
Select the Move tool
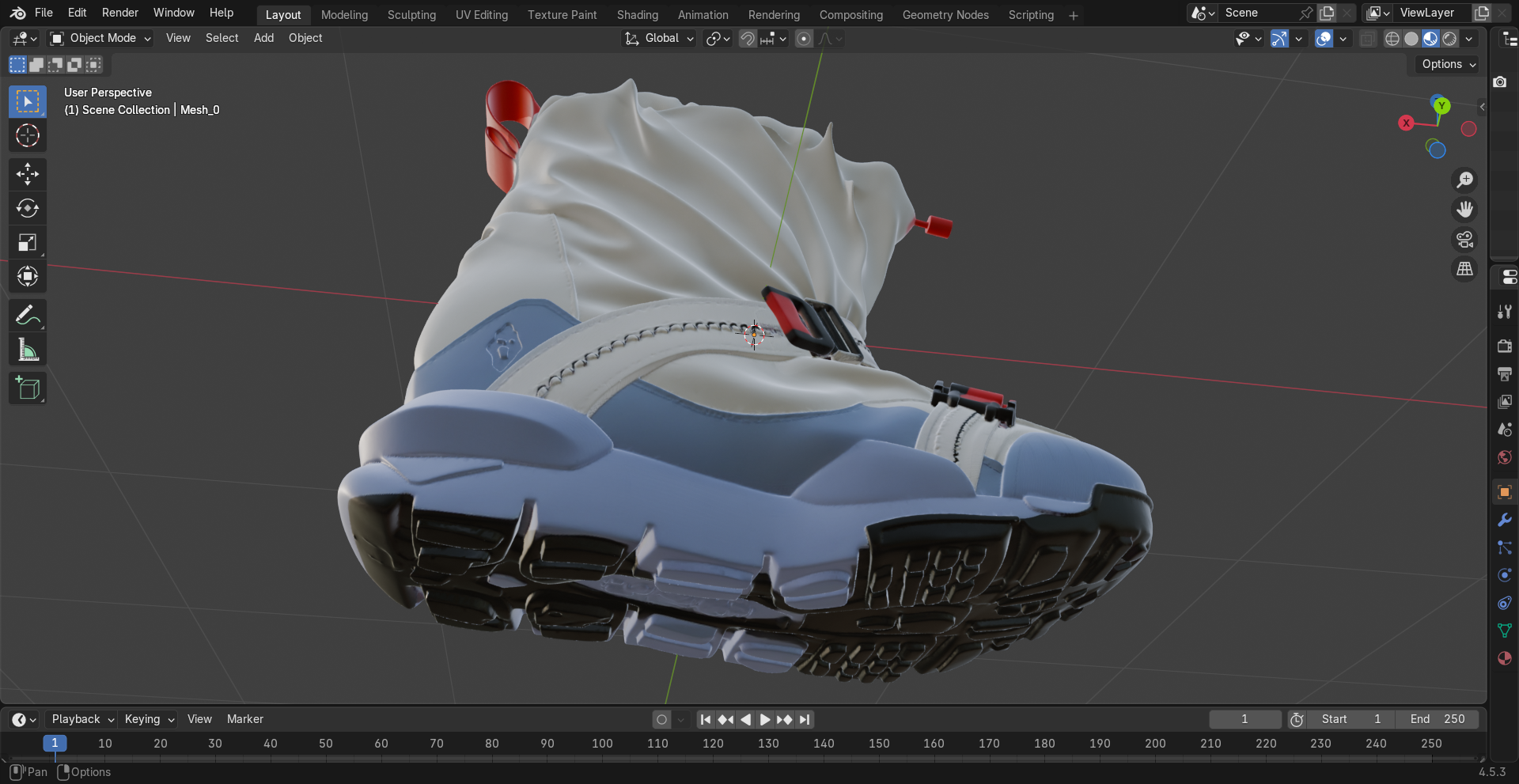click(27, 174)
